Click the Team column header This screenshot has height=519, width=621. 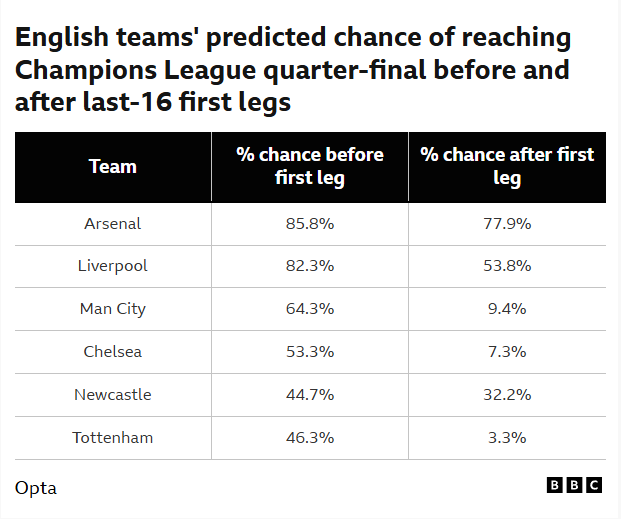coord(113,166)
